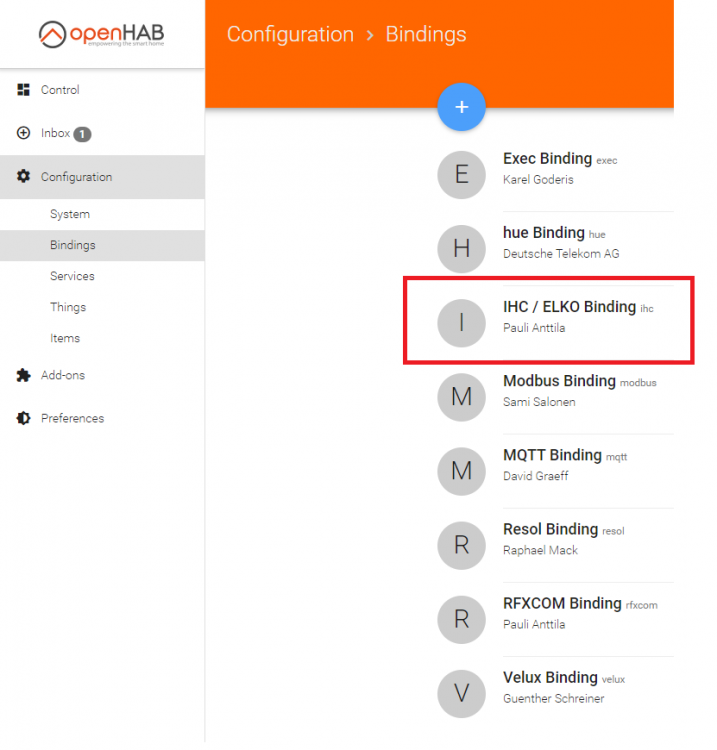The width and height of the screenshot is (717, 750).
Task: Select Bindings in the sidebar
Action: tap(73, 245)
